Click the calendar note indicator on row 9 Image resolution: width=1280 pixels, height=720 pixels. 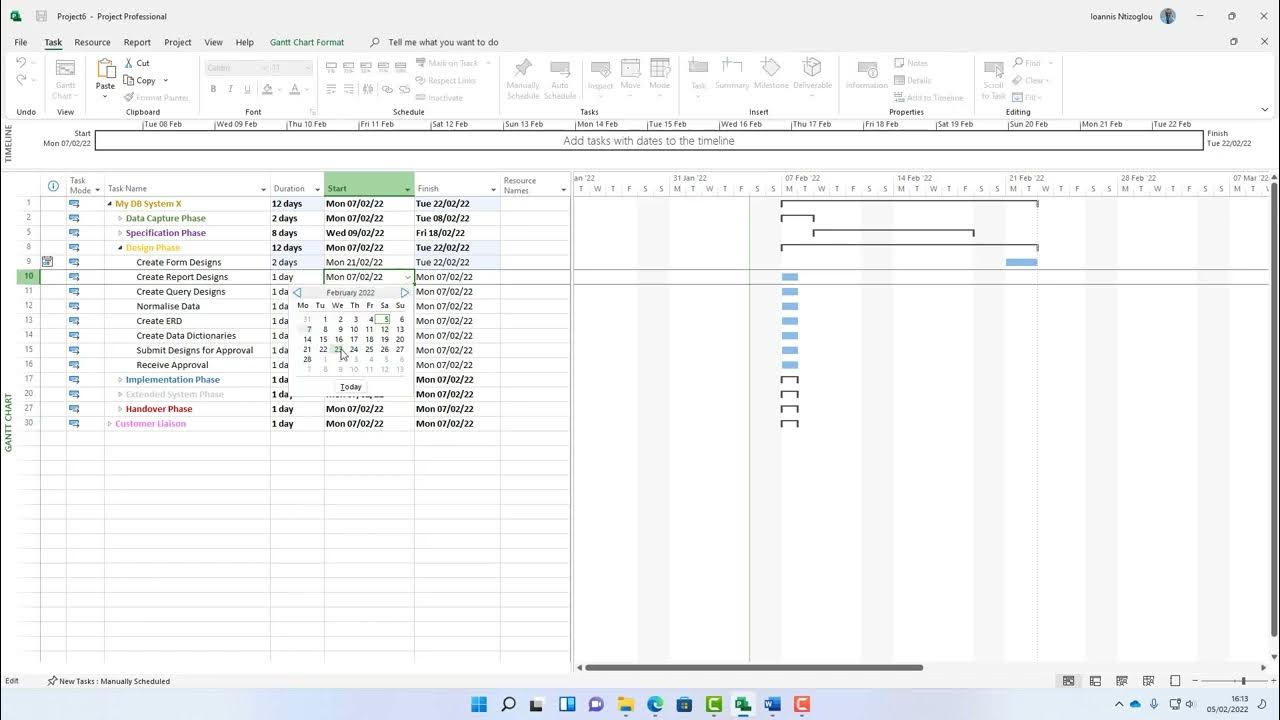[48, 262]
